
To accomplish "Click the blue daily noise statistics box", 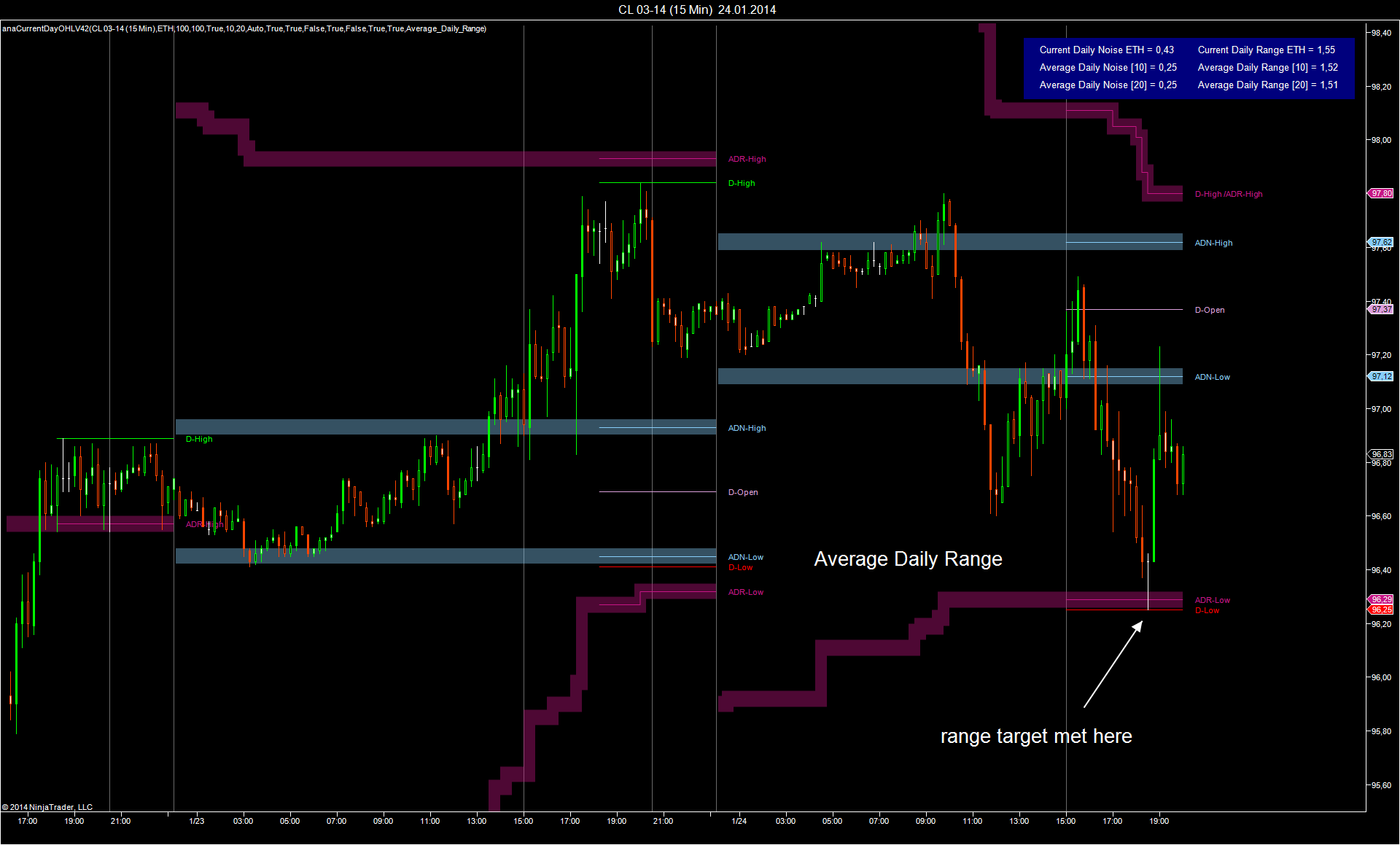I will click(x=1188, y=68).
